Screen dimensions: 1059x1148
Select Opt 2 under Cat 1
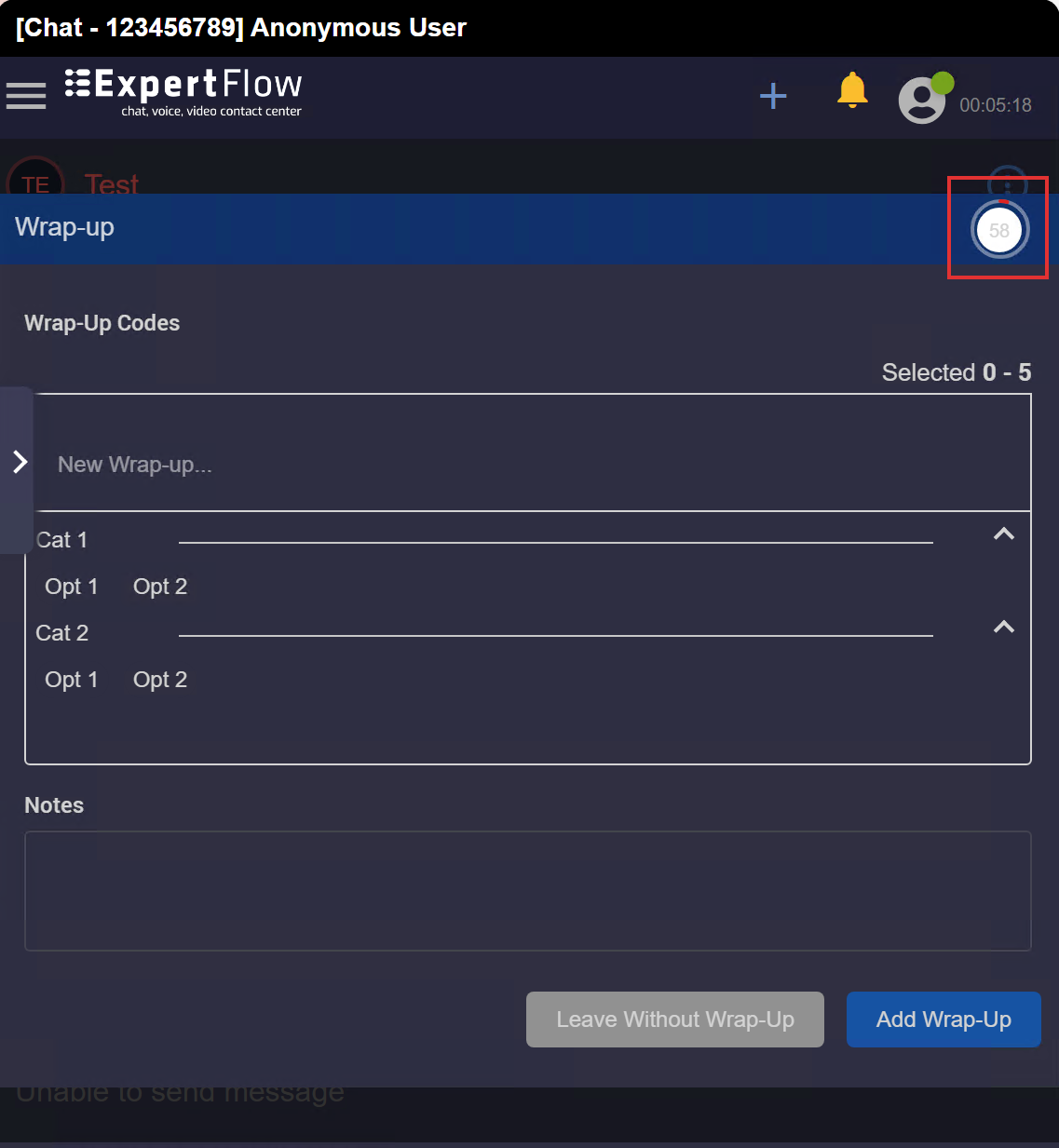[159, 587]
